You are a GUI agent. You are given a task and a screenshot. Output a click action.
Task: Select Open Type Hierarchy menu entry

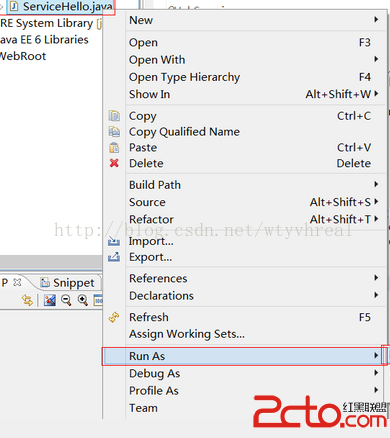tap(244, 77)
